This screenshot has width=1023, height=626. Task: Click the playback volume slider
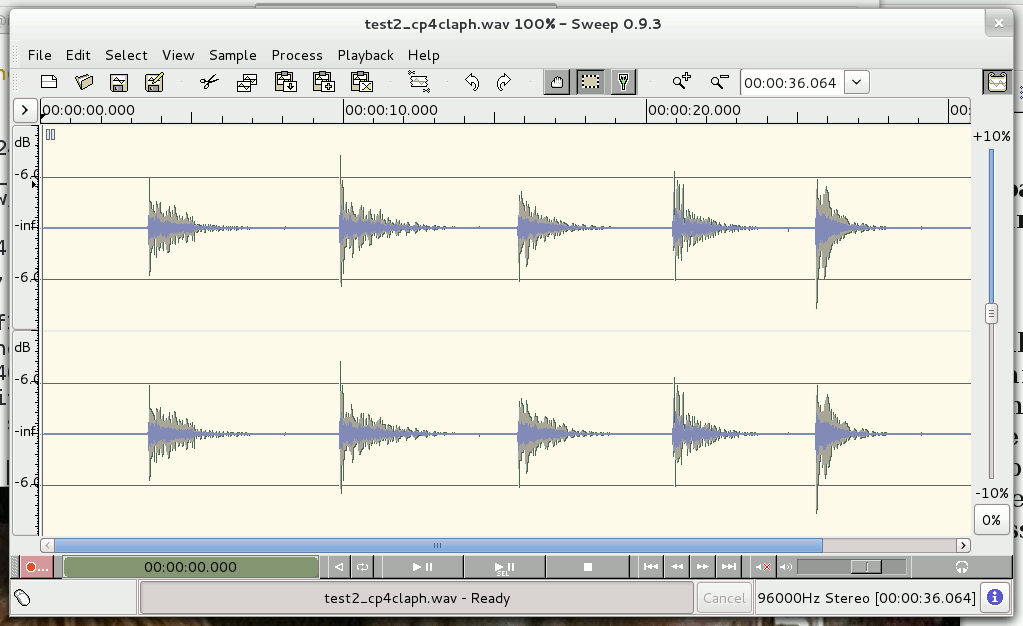pos(852,567)
